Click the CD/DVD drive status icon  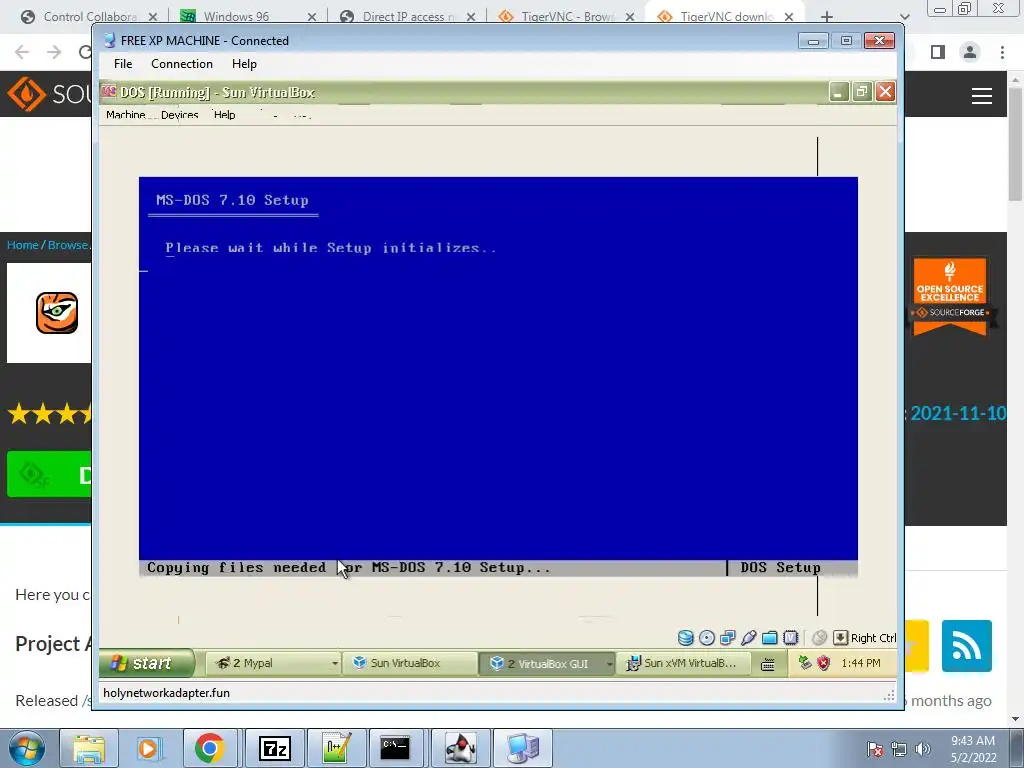point(707,637)
